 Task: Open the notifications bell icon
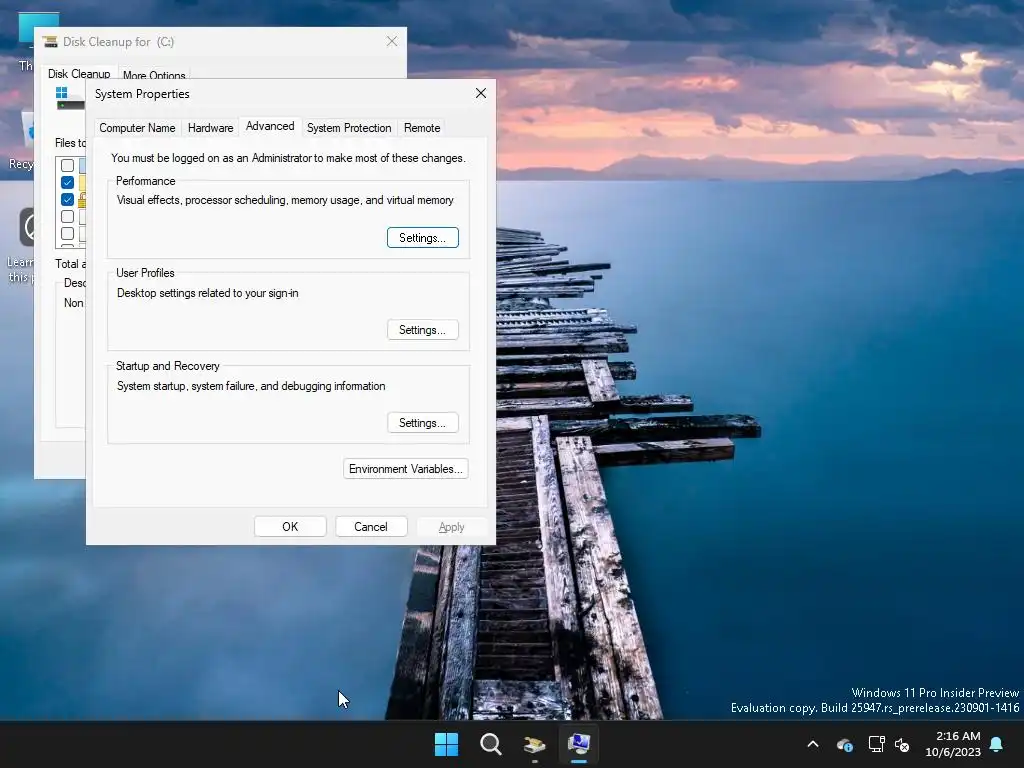[997, 744]
